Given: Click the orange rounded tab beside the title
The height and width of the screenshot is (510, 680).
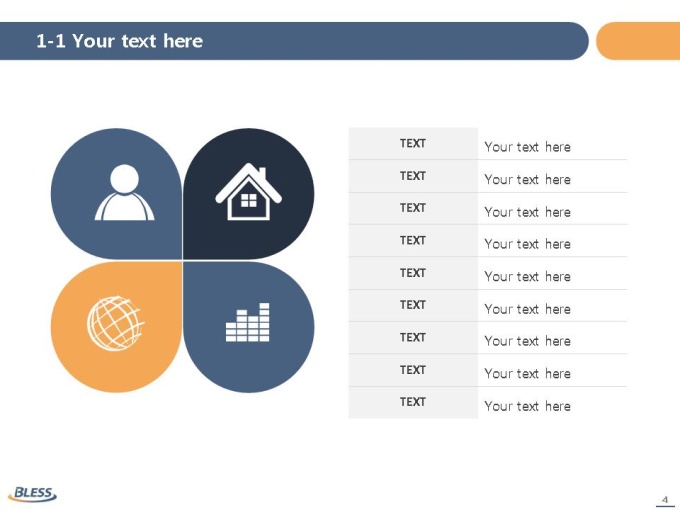Looking at the screenshot, I should pyautogui.click(x=638, y=41).
